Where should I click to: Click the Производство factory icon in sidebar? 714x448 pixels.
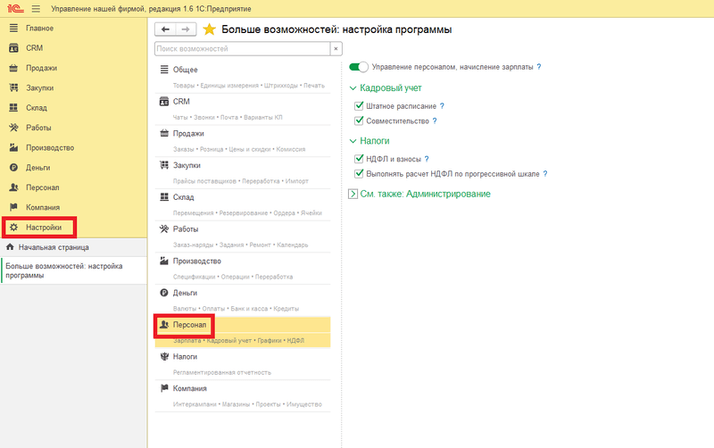14,148
